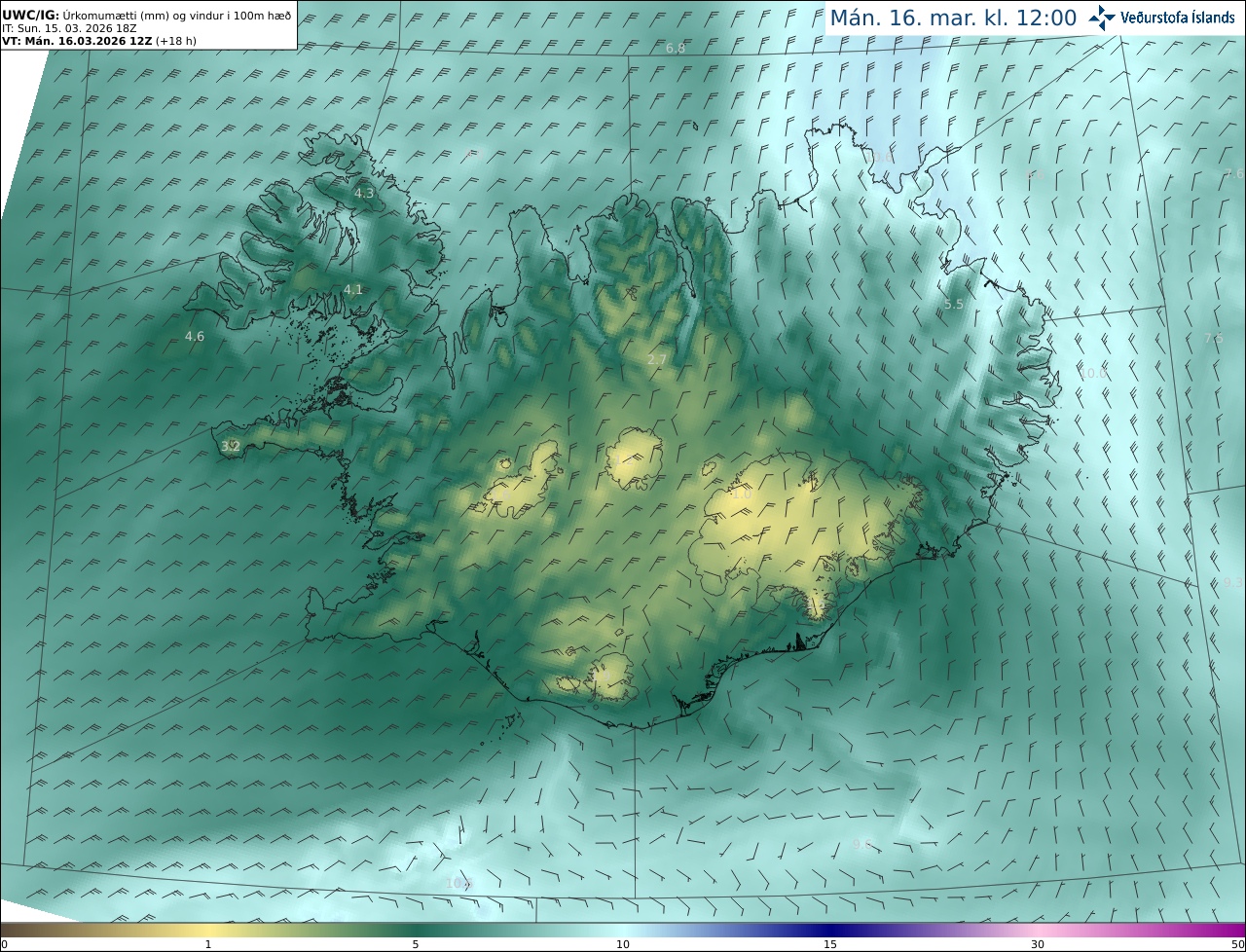1246x952 pixels.
Task: Select the 5 tick label on the color scale
Action: [416, 944]
